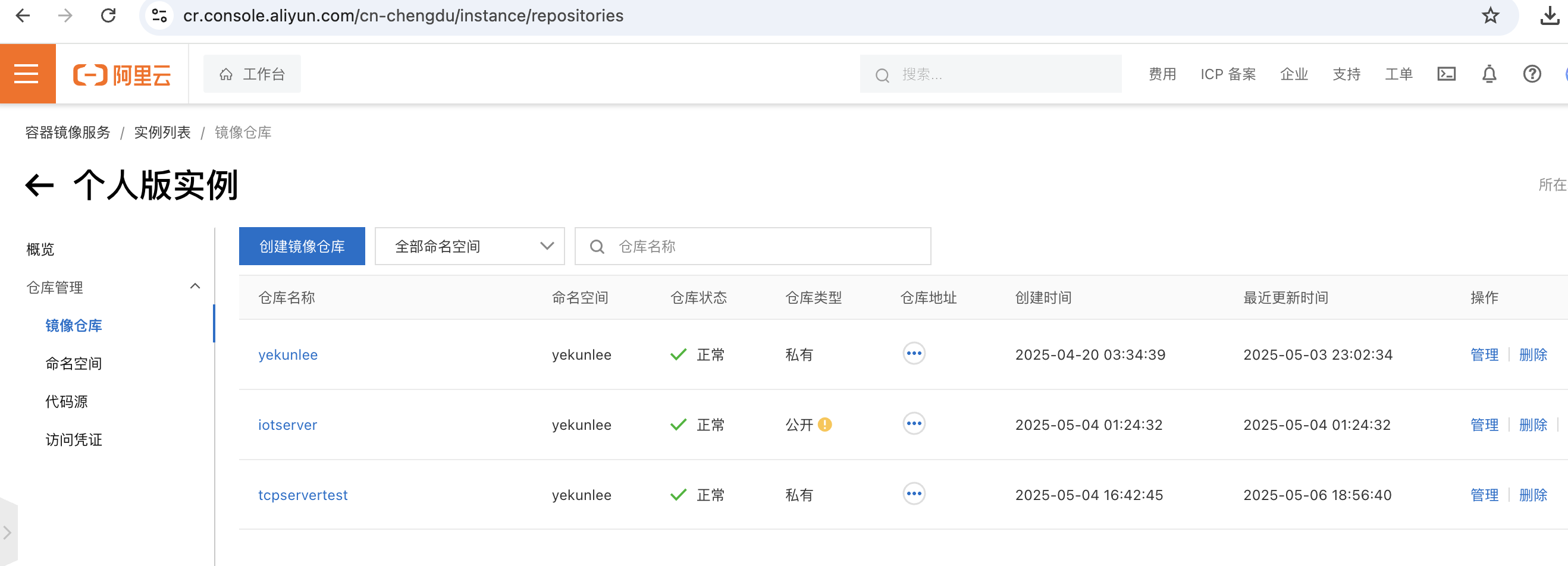Open the notification bell
The height and width of the screenshot is (566, 1568).
coord(1489,74)
